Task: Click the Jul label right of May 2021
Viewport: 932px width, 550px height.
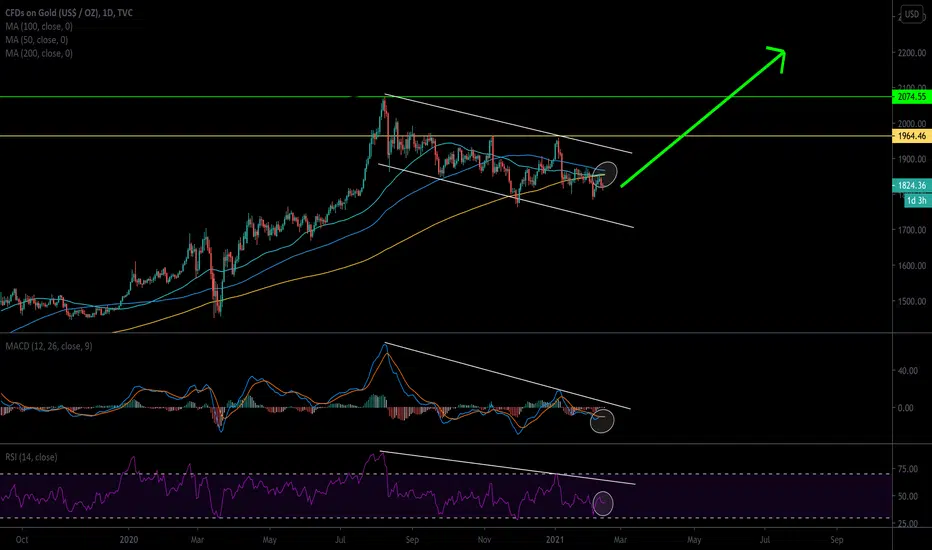Action: pyautogui.click(x=765, y=540)
